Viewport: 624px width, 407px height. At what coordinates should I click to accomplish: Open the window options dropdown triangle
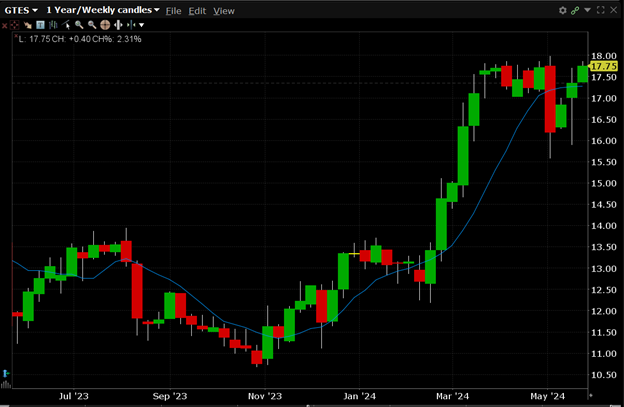point(587,10)
